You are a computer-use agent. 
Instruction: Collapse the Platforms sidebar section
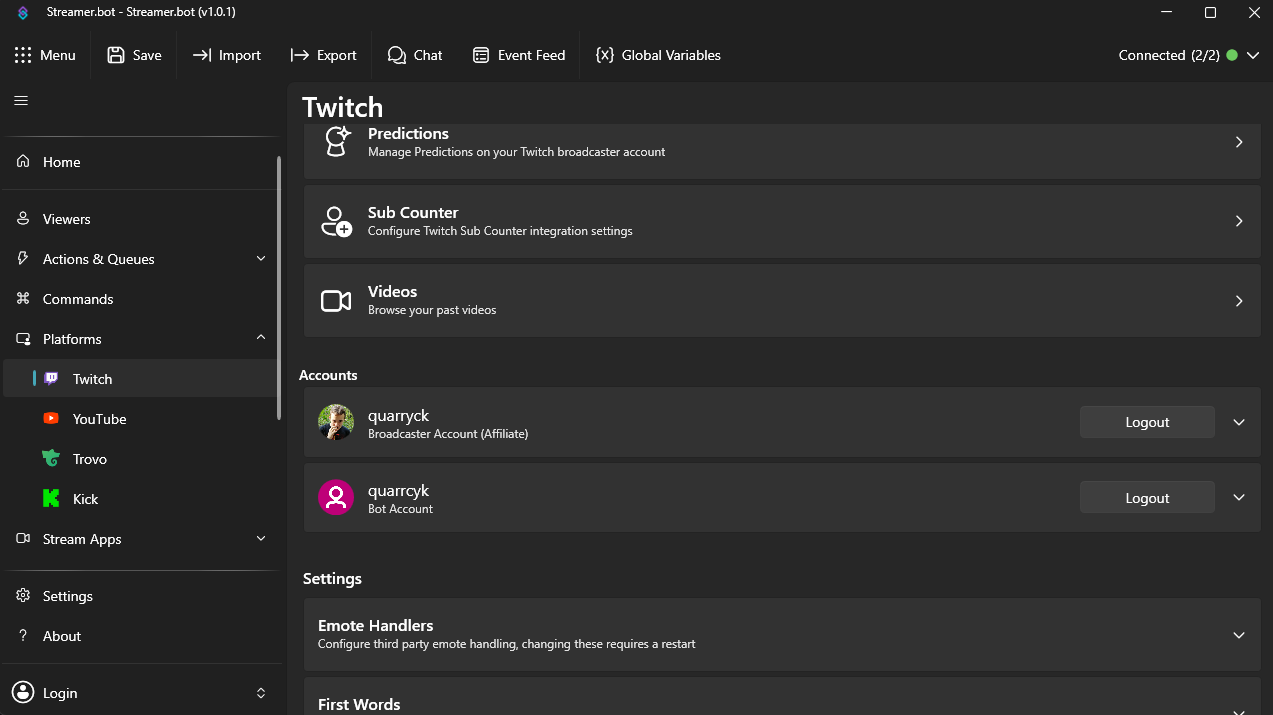click(261, 338)
